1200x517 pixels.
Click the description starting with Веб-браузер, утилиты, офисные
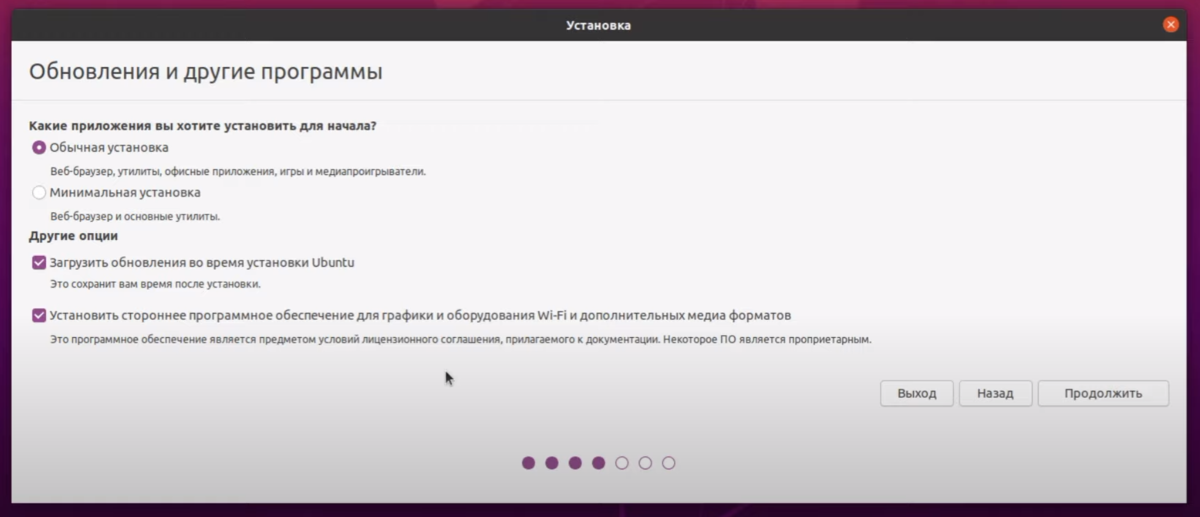tap(238, 171)
